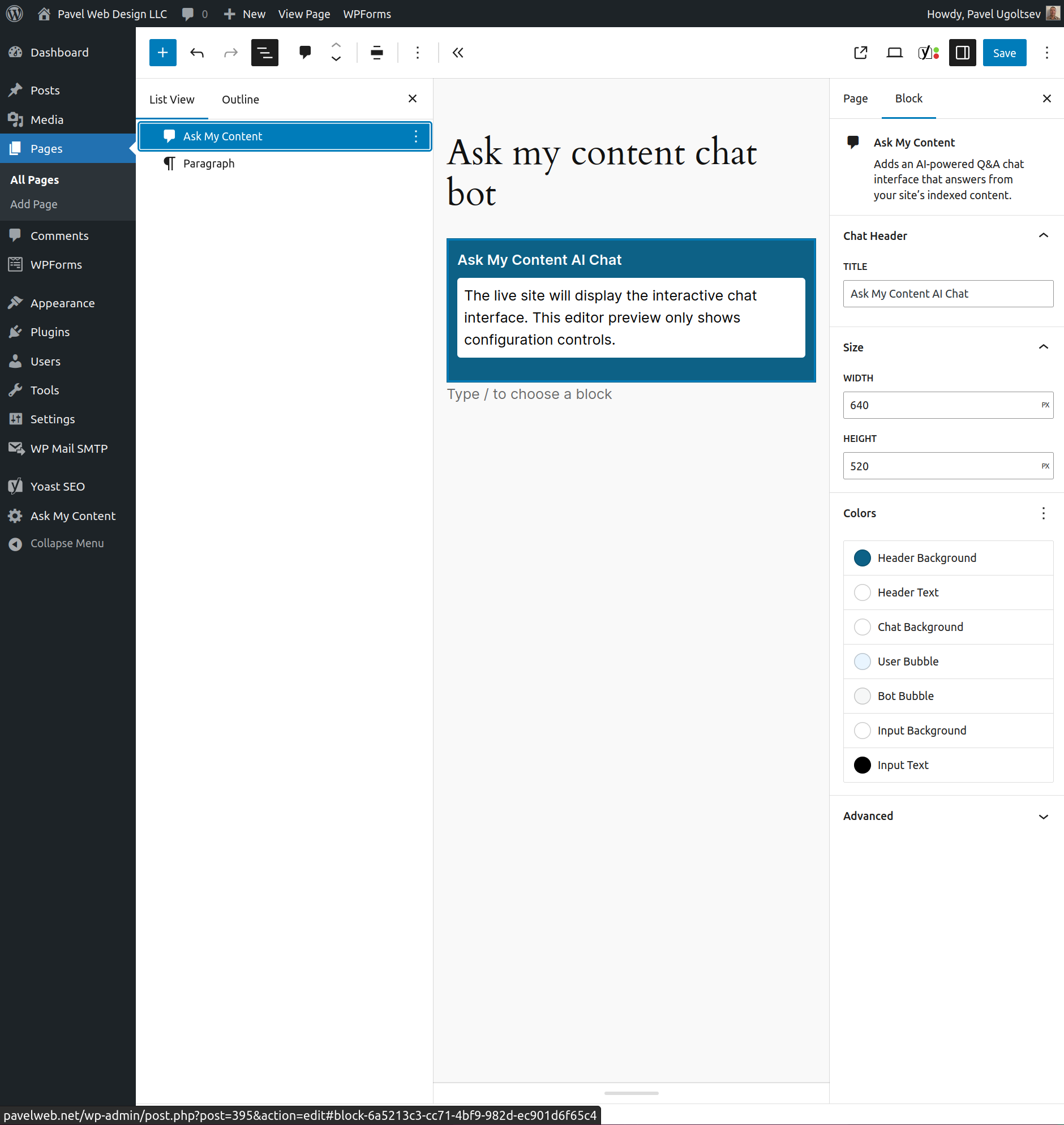Image resolution: width=1064 pixels, height=1125 pixels.
Task: Select the Header Background color swatch
Action: tap(862, 557)
